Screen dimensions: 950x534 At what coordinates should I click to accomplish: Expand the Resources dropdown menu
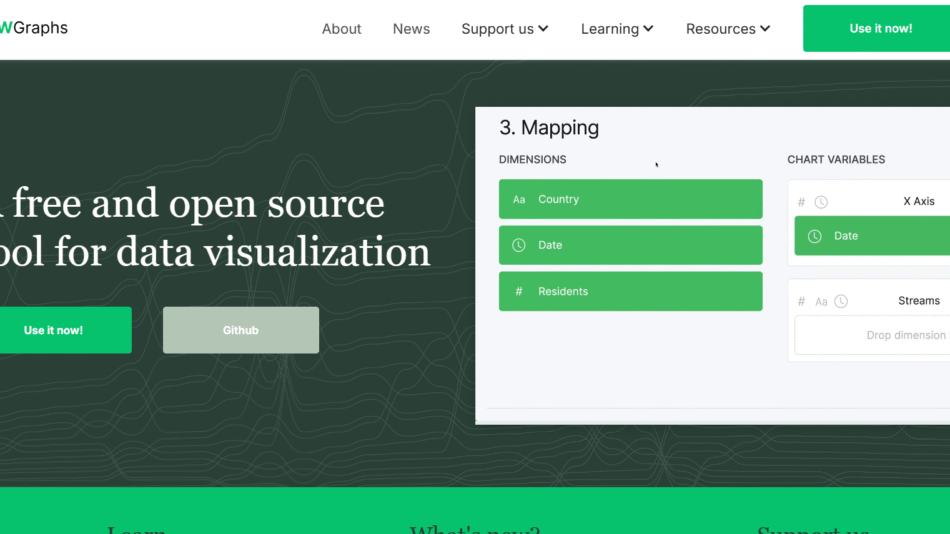point(727,29)
